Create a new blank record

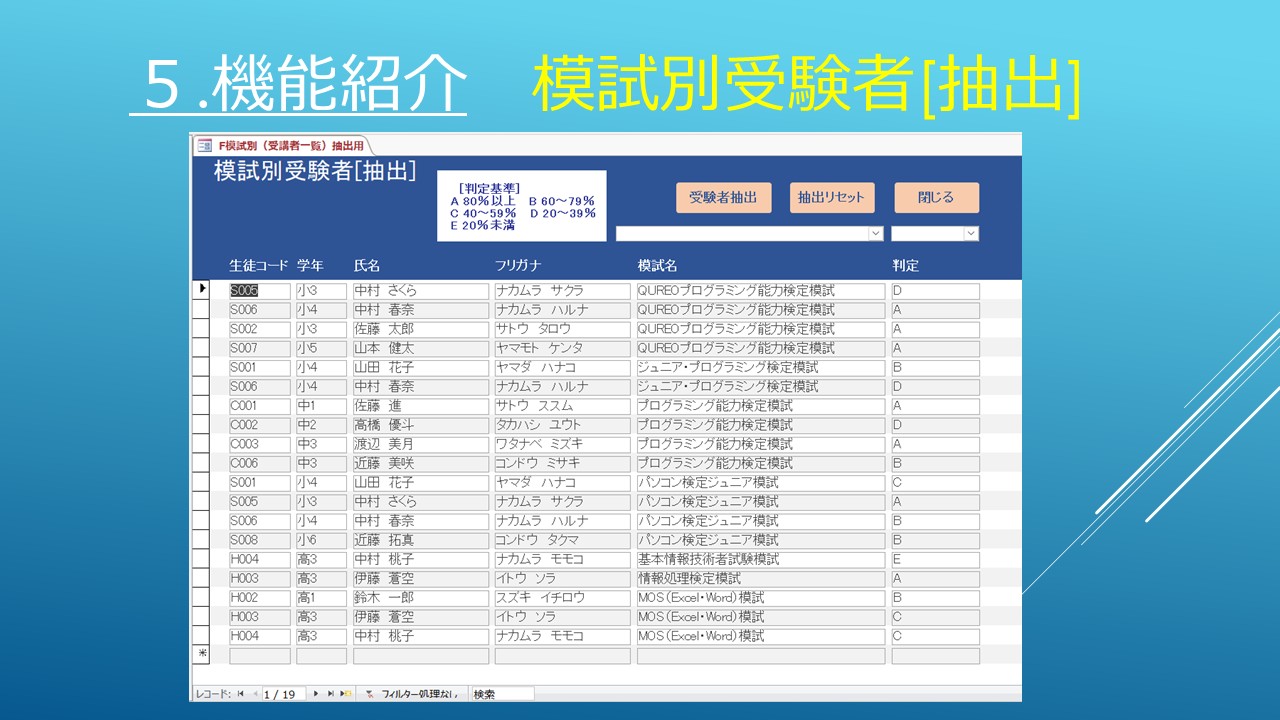coord(345,693)
